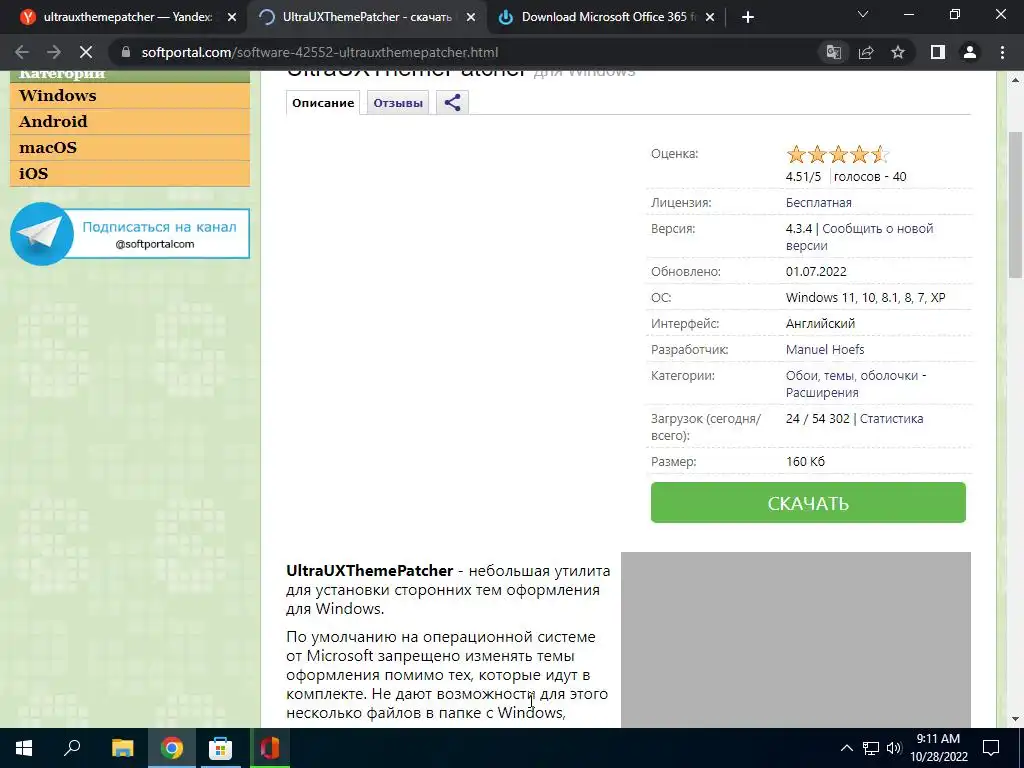The width and height of the screenshot is (1024, 768).
Task: Open the Chrome side panel icon
Action: (938, 52)
